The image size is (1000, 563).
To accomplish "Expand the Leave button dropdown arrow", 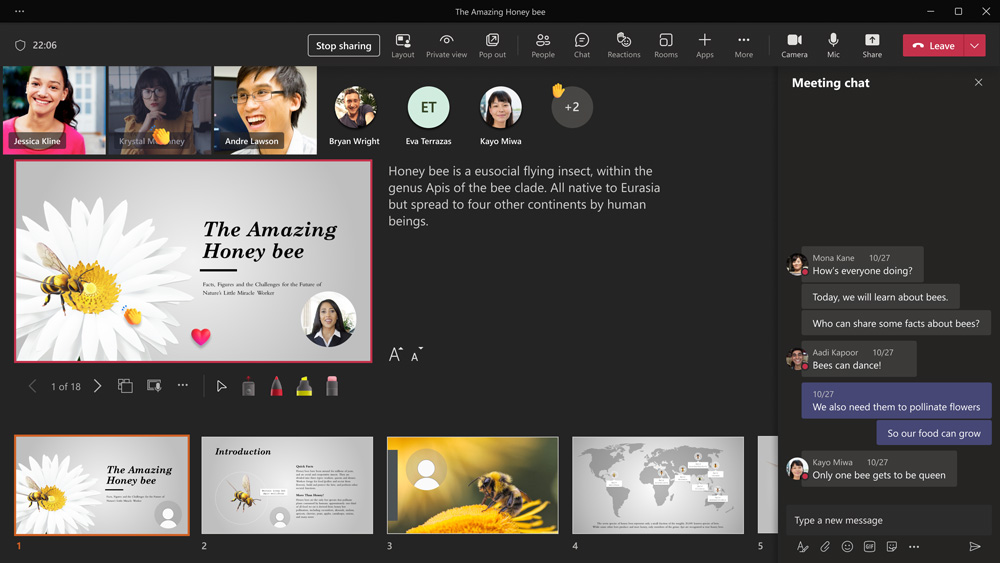I will point(974,46).
